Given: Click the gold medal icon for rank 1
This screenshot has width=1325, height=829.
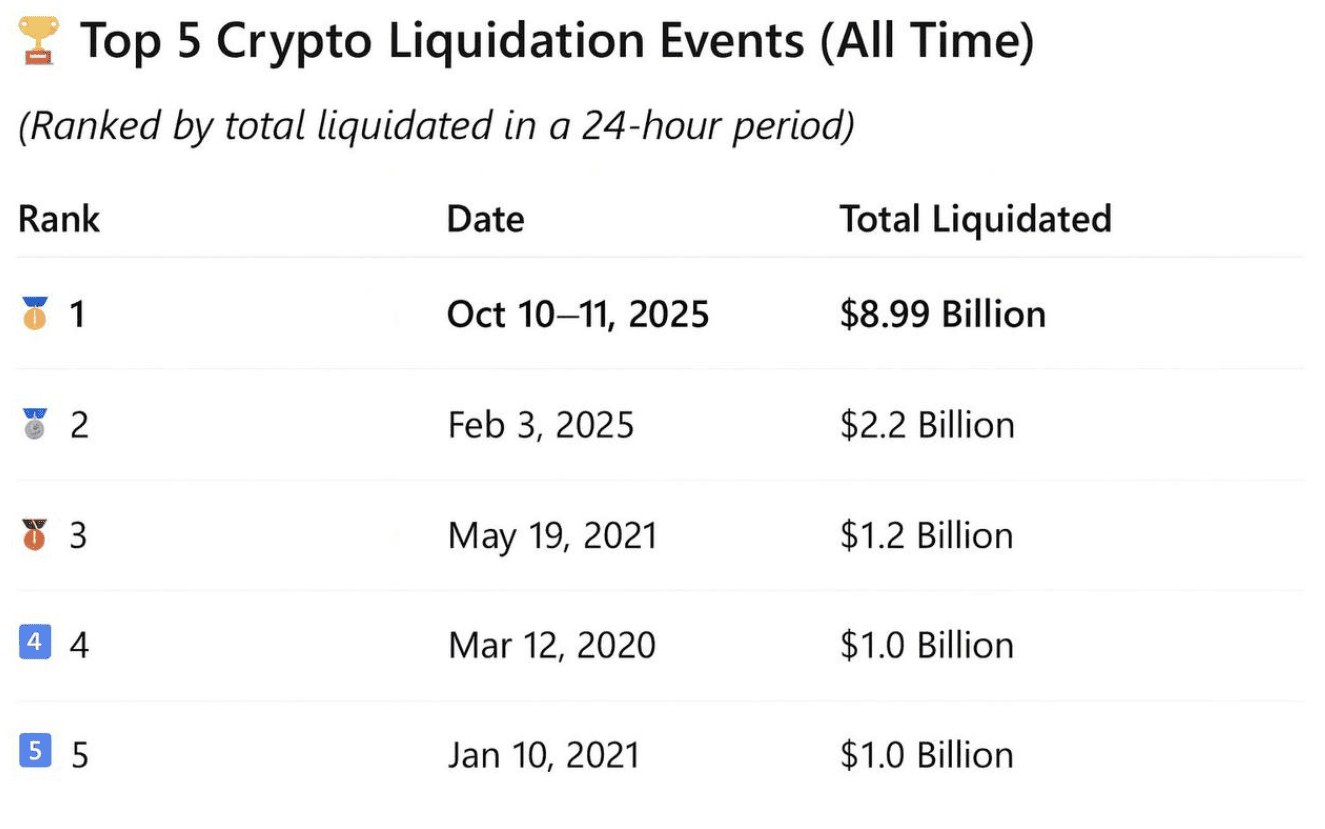Looking at the screenshot, I should [x=34, y=314].
